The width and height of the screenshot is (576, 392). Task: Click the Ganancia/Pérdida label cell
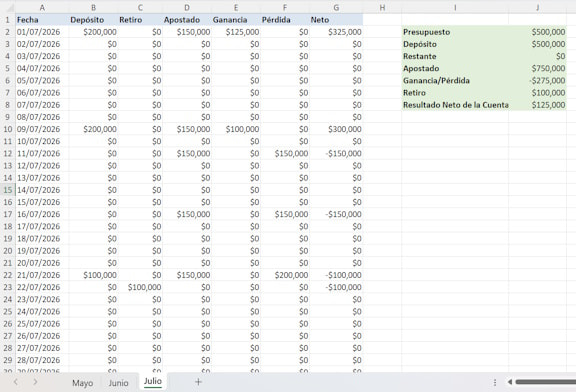click(455, 80)
